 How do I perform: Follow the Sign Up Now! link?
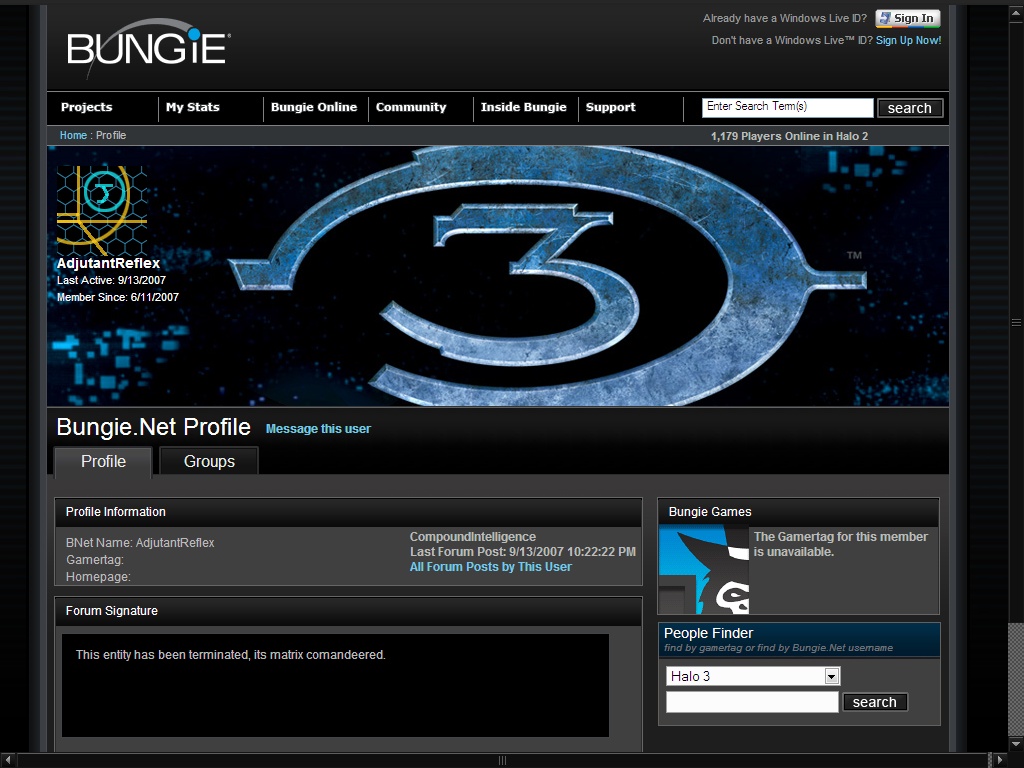coord(908,40)
